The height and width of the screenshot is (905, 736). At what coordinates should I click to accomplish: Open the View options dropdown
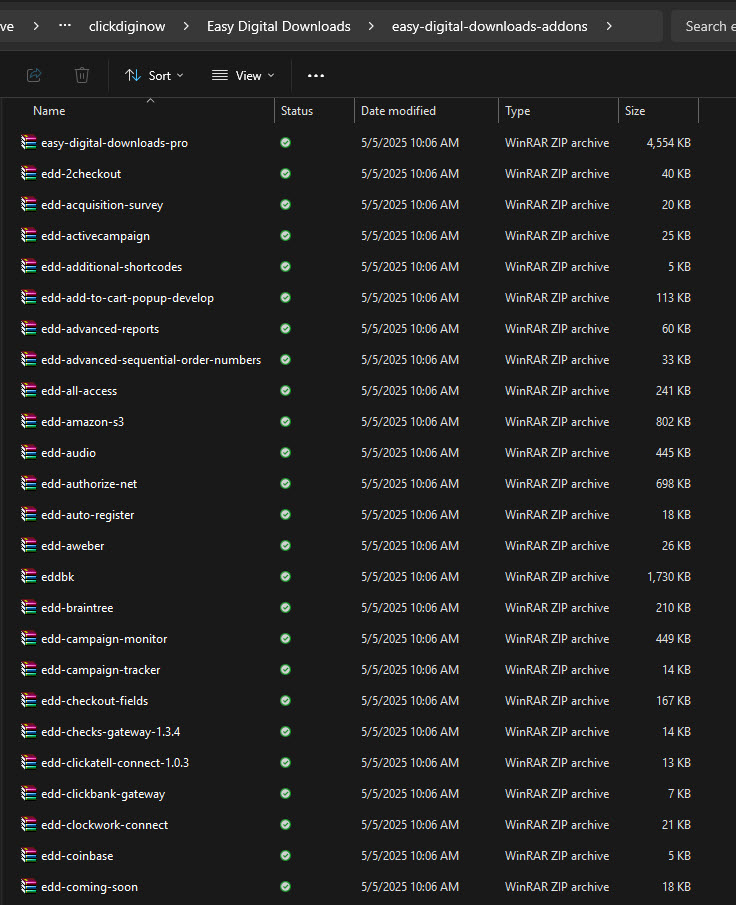[x=242, y=76]
